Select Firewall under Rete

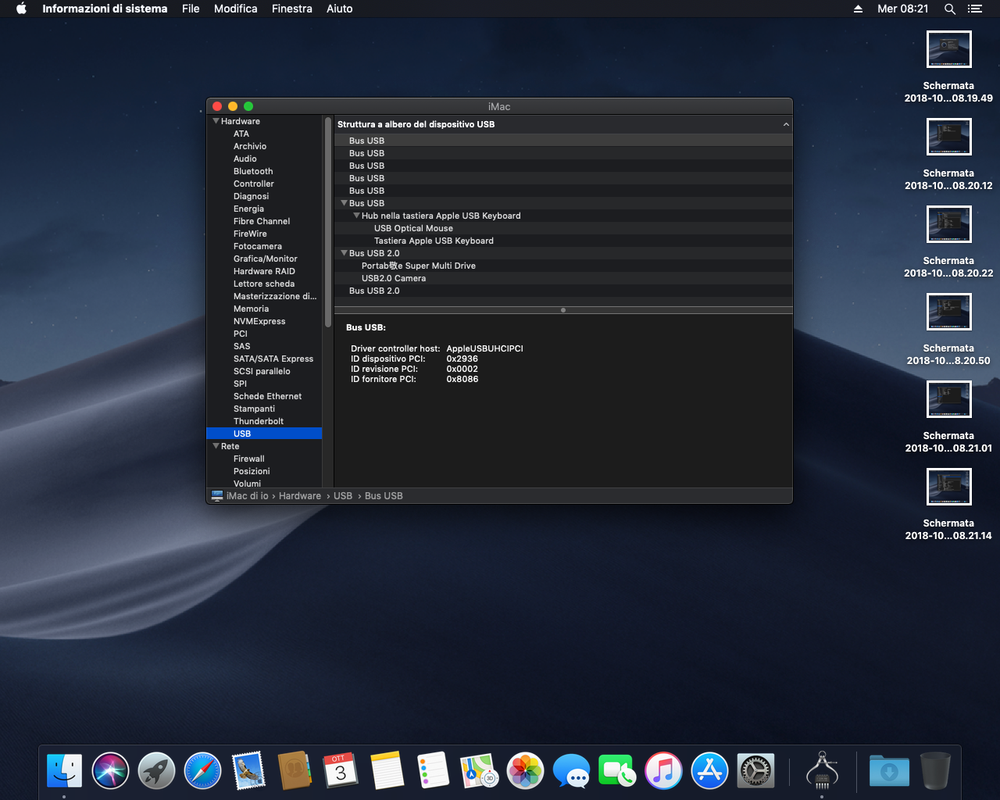pyautogui.click(x=249, y=459)
